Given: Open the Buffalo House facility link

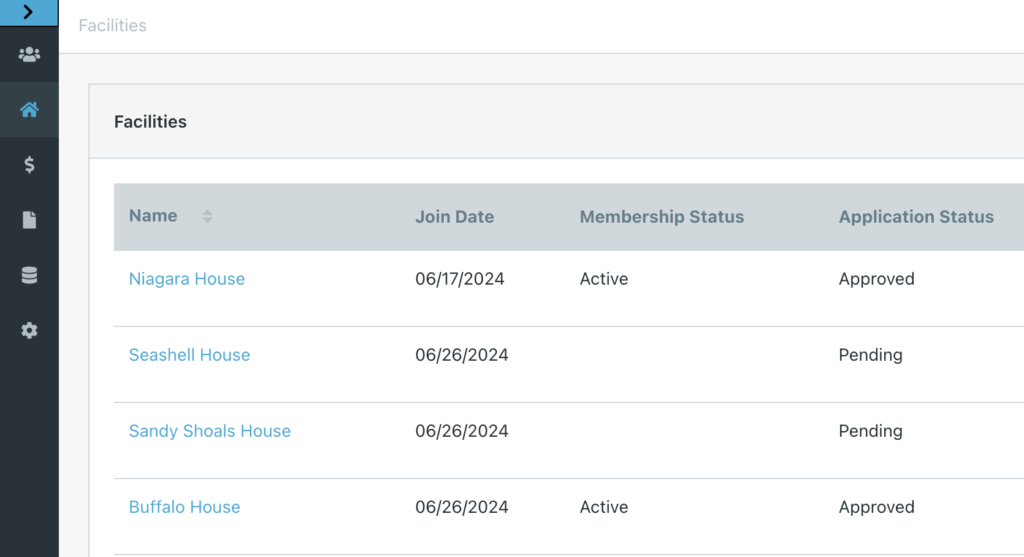Looking at the screenshot, I should (184, 507).
